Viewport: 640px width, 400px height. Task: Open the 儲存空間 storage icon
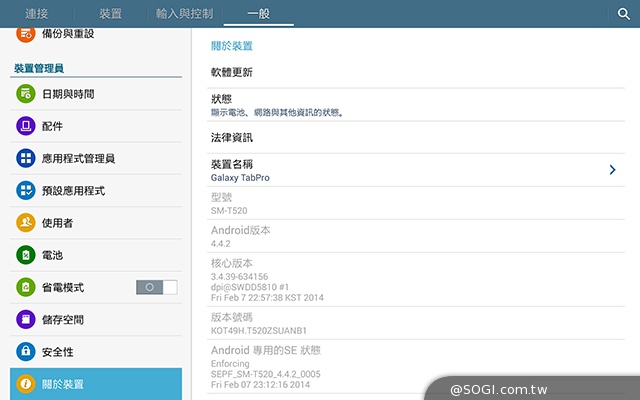(26, 320)
